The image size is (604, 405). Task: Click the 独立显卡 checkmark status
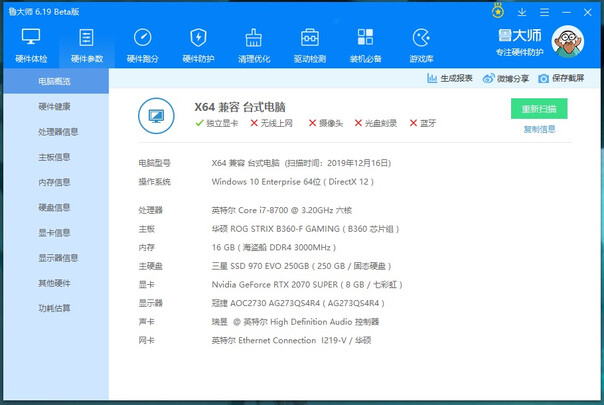(216, 123)
